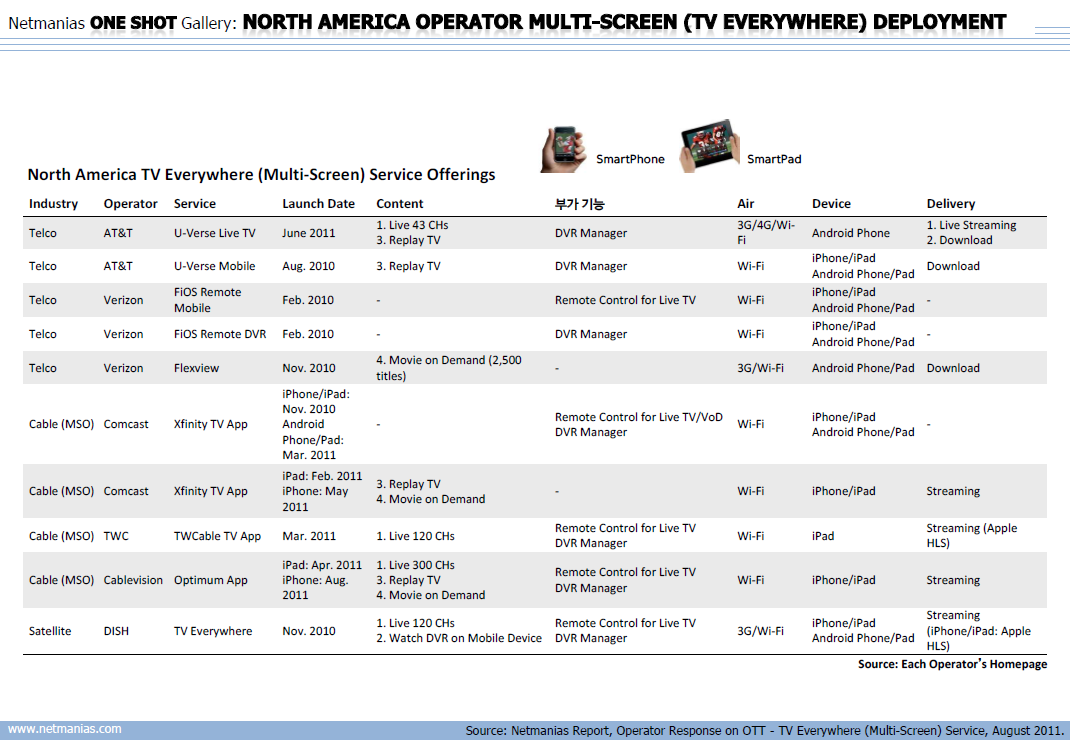Click the Source: Each Operator's Homepage note
This screenshot has width=1070, height=740.
[952, 664]
